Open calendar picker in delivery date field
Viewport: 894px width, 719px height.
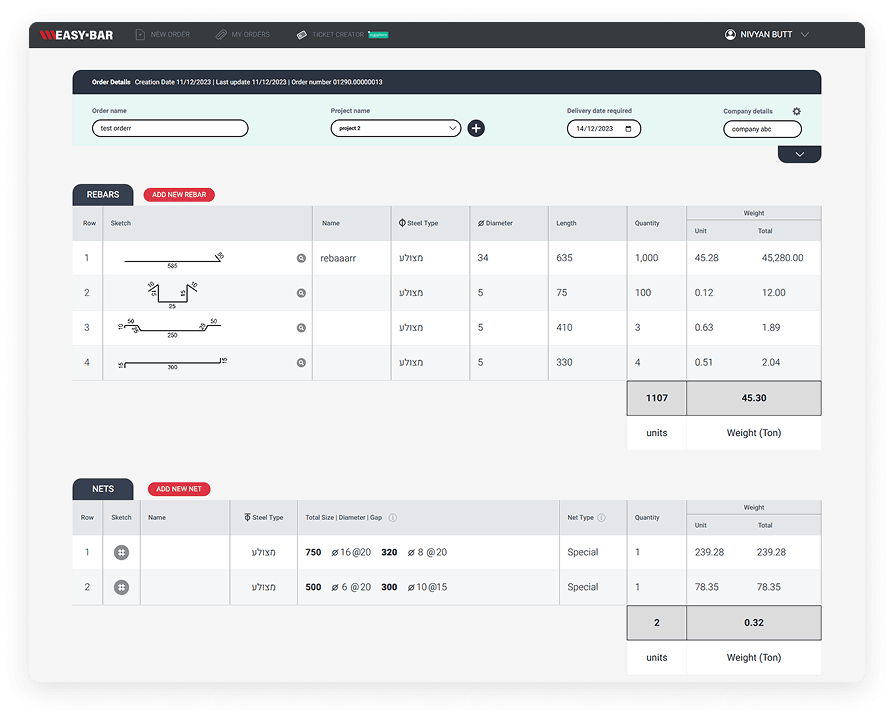tap(628, 129)
